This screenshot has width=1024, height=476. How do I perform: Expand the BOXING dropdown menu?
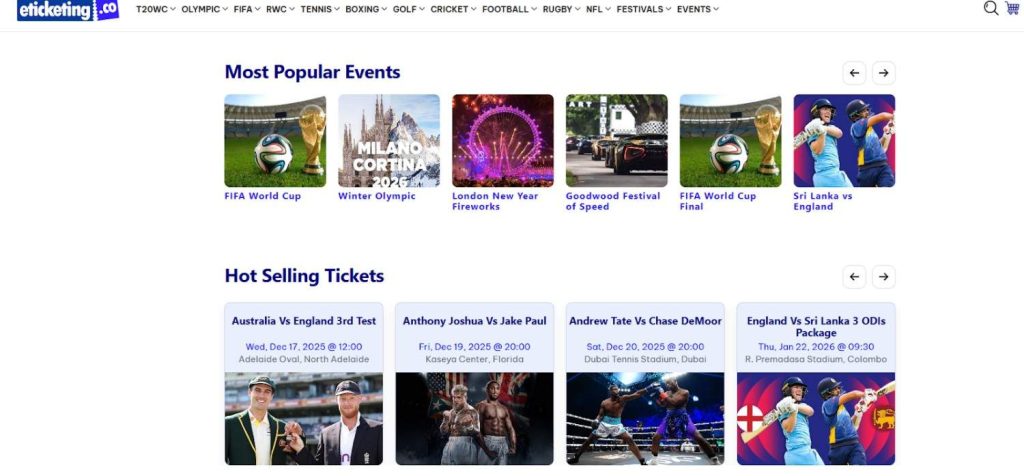pos(366,10)
